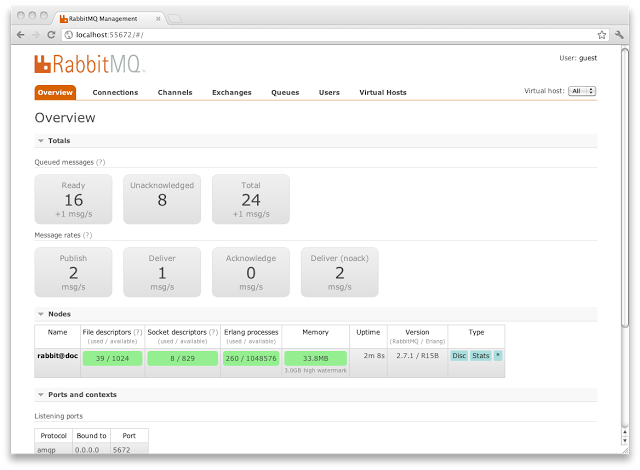The height and width of the screenshot is (470, 640).
Task: Click the site info globe icon
Action: [69, 35]
